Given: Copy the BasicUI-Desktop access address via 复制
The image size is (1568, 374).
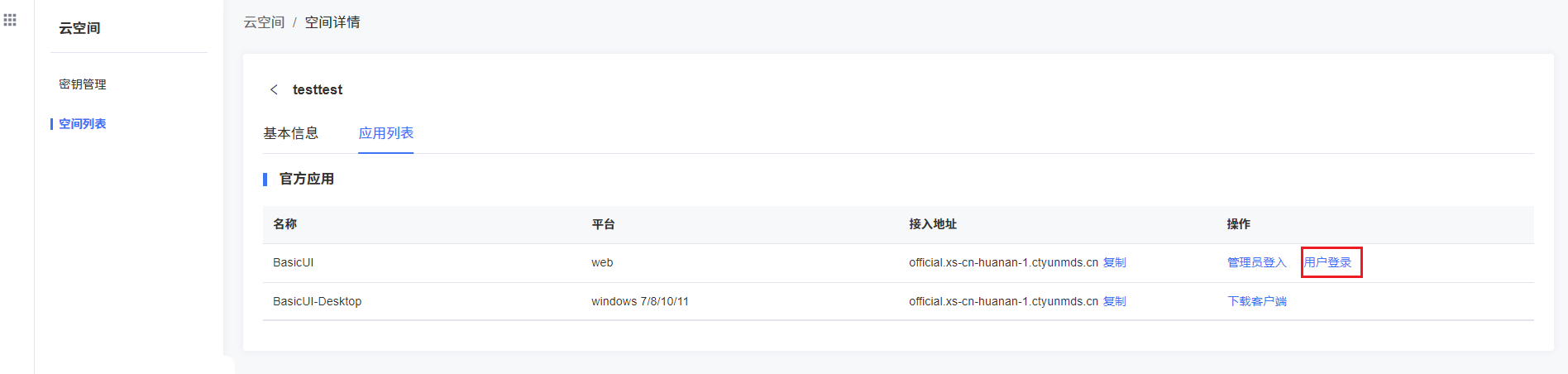Looking at the screenshot, I should [1115, 301].
